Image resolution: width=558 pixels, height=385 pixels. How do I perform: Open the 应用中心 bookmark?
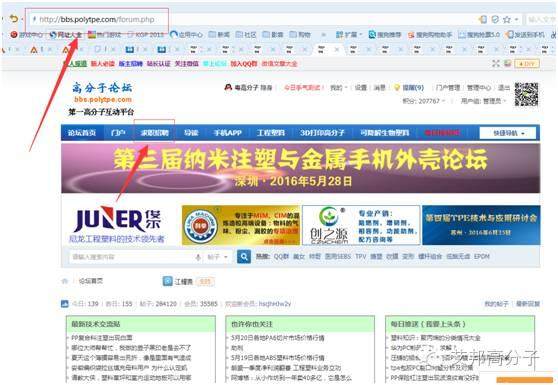click(186, 35)
